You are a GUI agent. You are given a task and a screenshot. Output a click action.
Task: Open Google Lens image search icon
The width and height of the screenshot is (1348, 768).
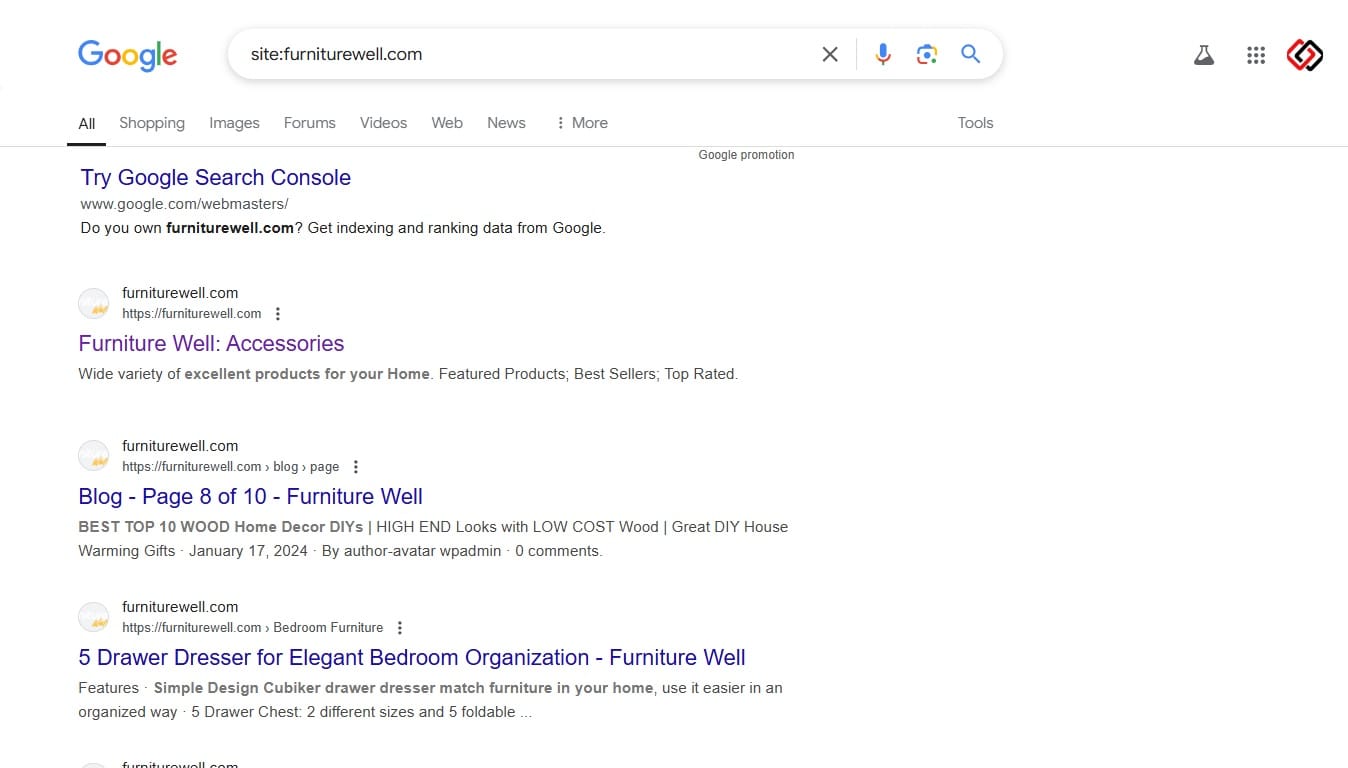927,54
